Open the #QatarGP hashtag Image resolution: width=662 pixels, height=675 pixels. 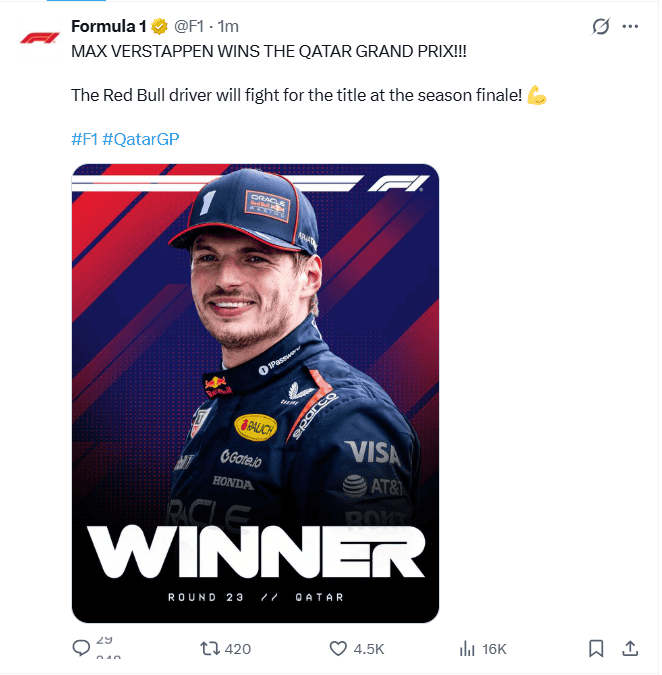pos(141,139)
